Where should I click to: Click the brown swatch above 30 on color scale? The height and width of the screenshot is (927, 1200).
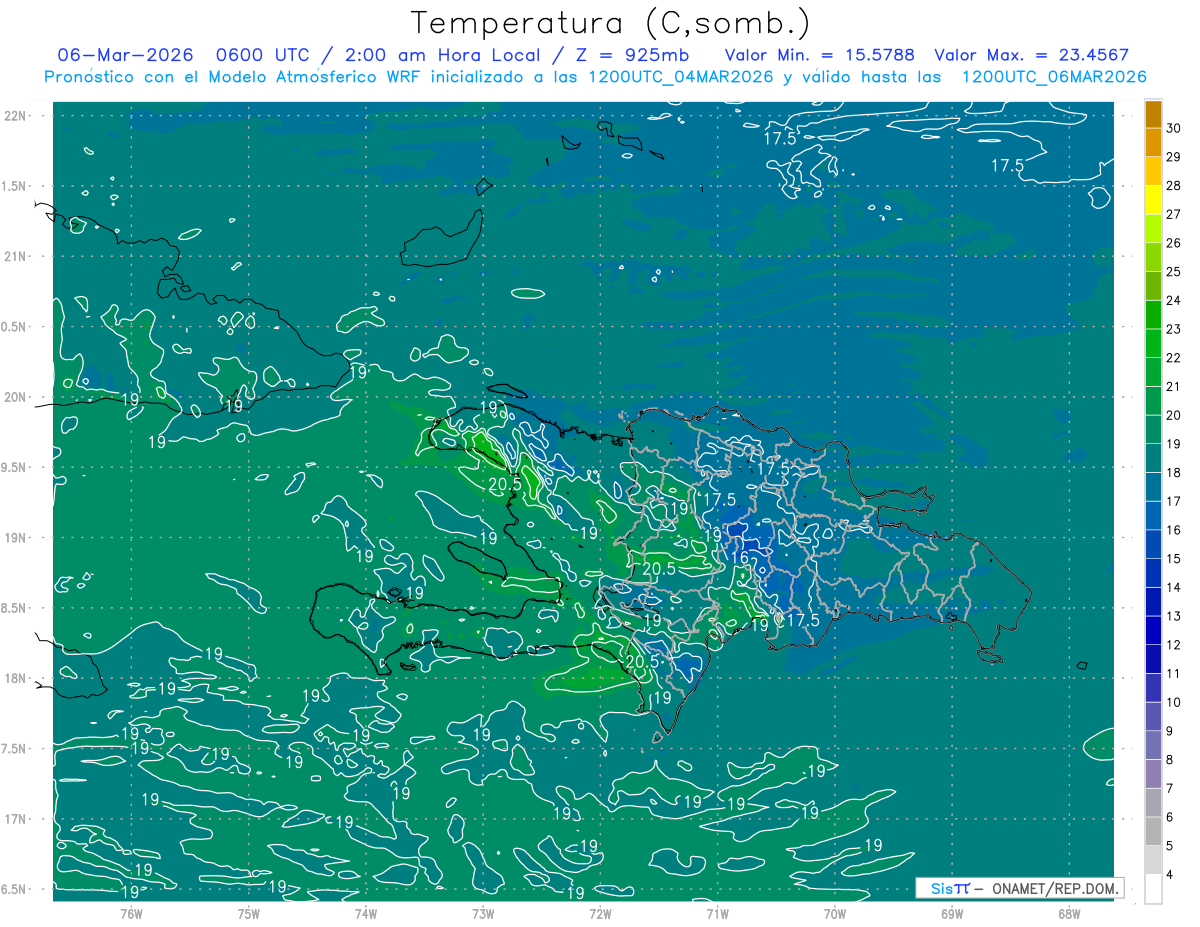coord(1153,114)
